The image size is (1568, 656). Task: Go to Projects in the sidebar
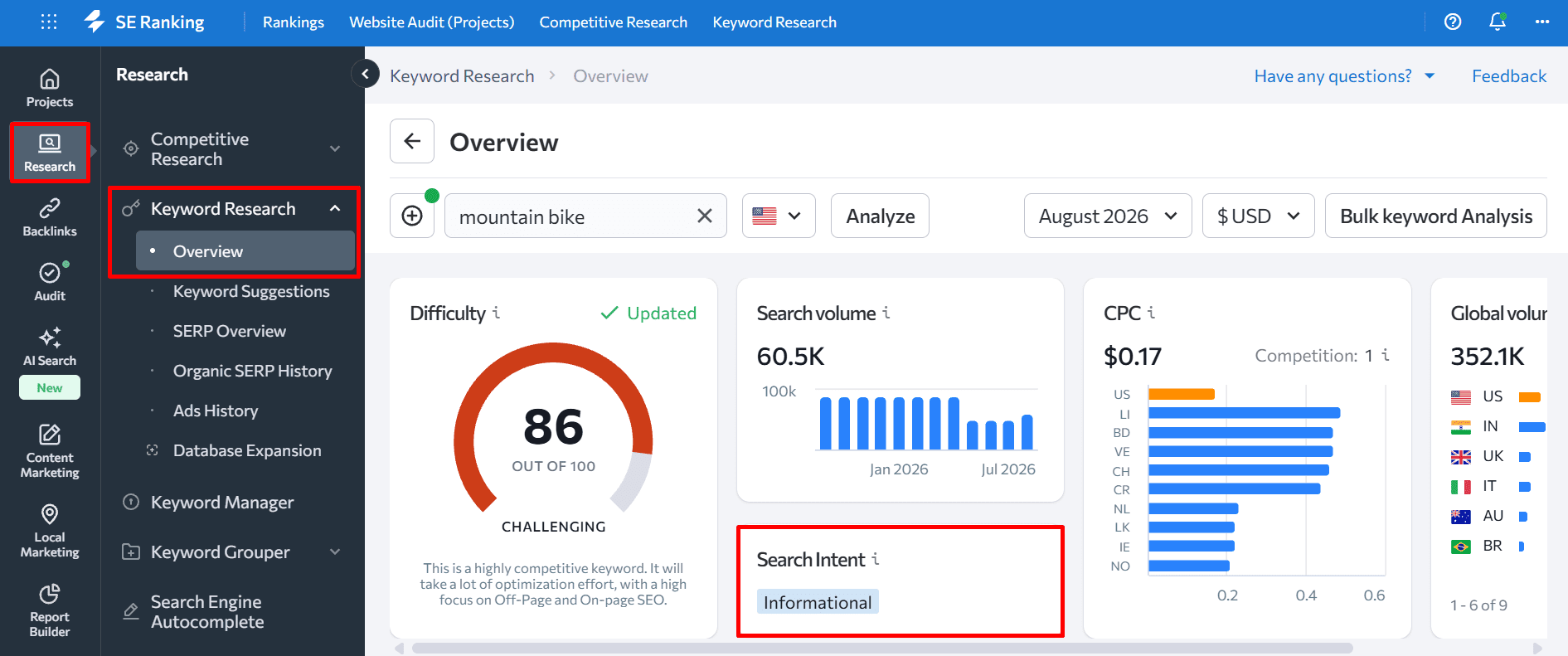pos(50,88)
